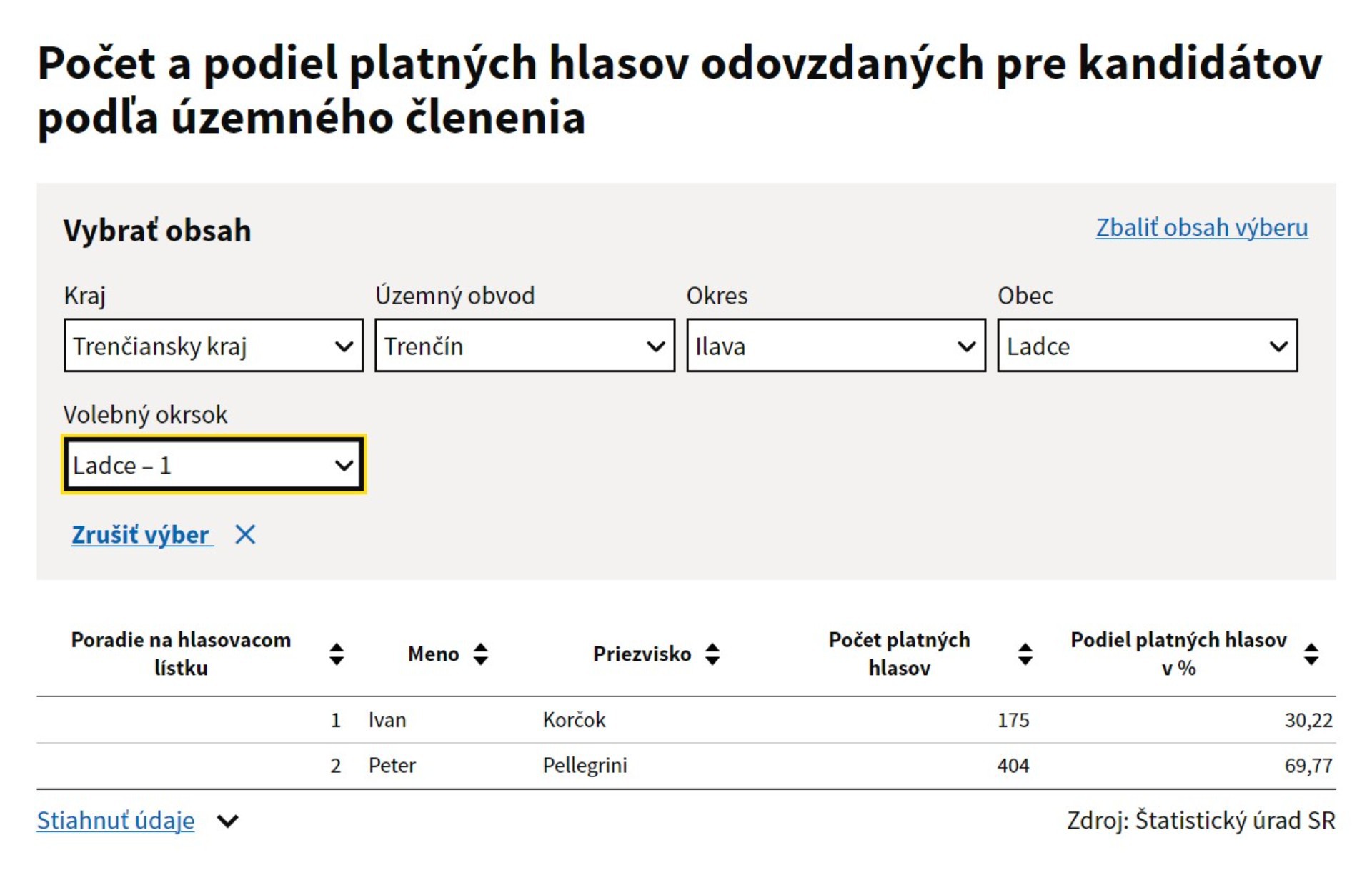Sort by Priezvisko column arrows

pos(712,654)
